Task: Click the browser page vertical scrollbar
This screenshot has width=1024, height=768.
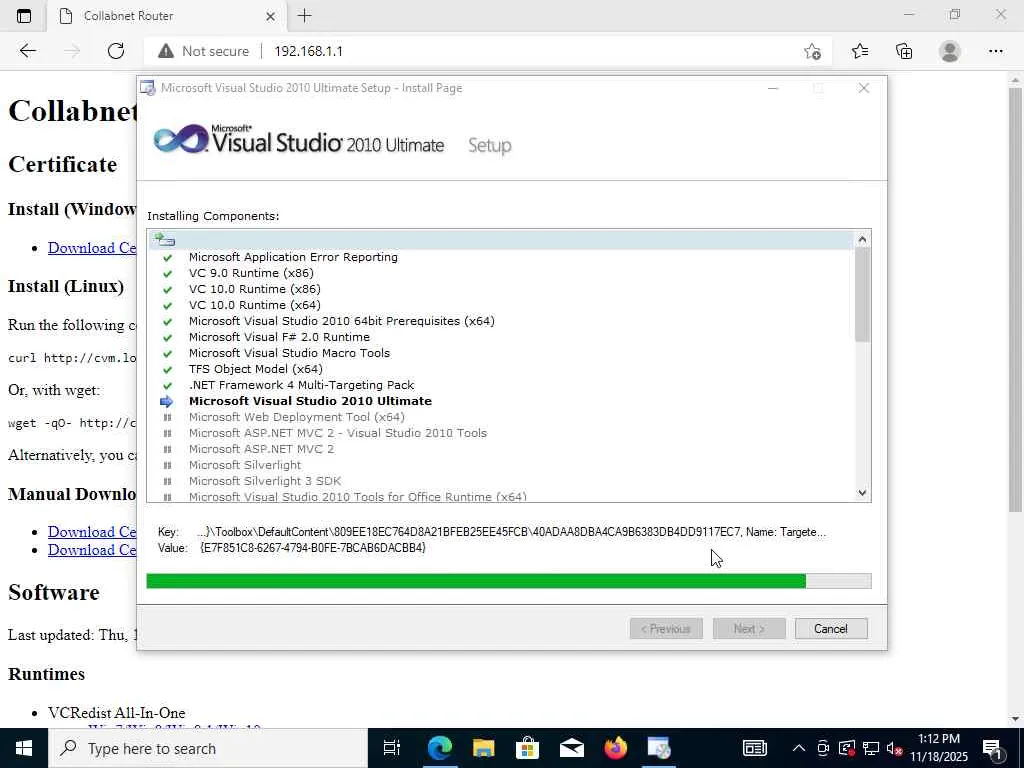Action: point(1016,300)
